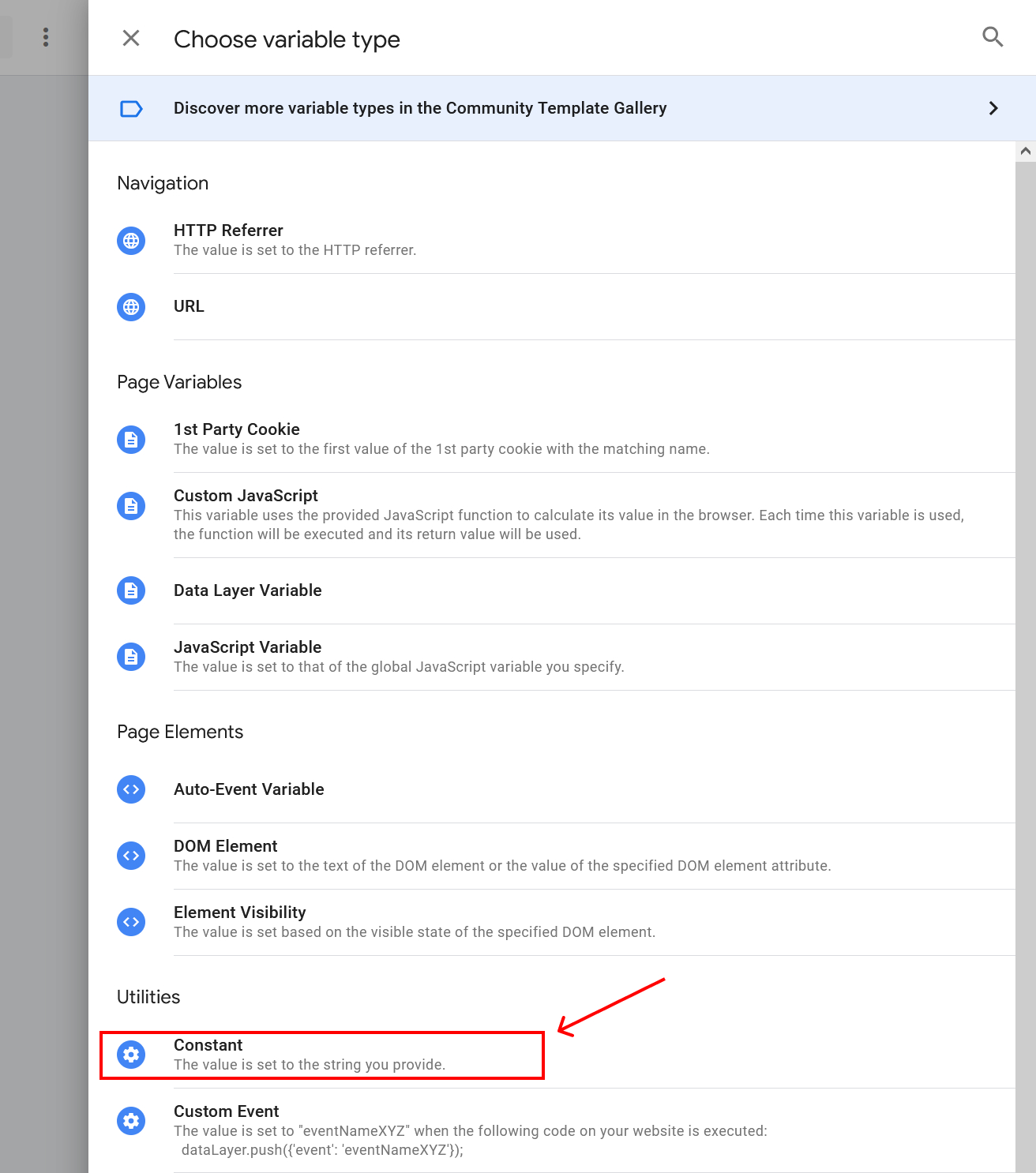1036x1173 pixels.
Task: Click the 1st Party Cookie document icon
Action: 131,440
